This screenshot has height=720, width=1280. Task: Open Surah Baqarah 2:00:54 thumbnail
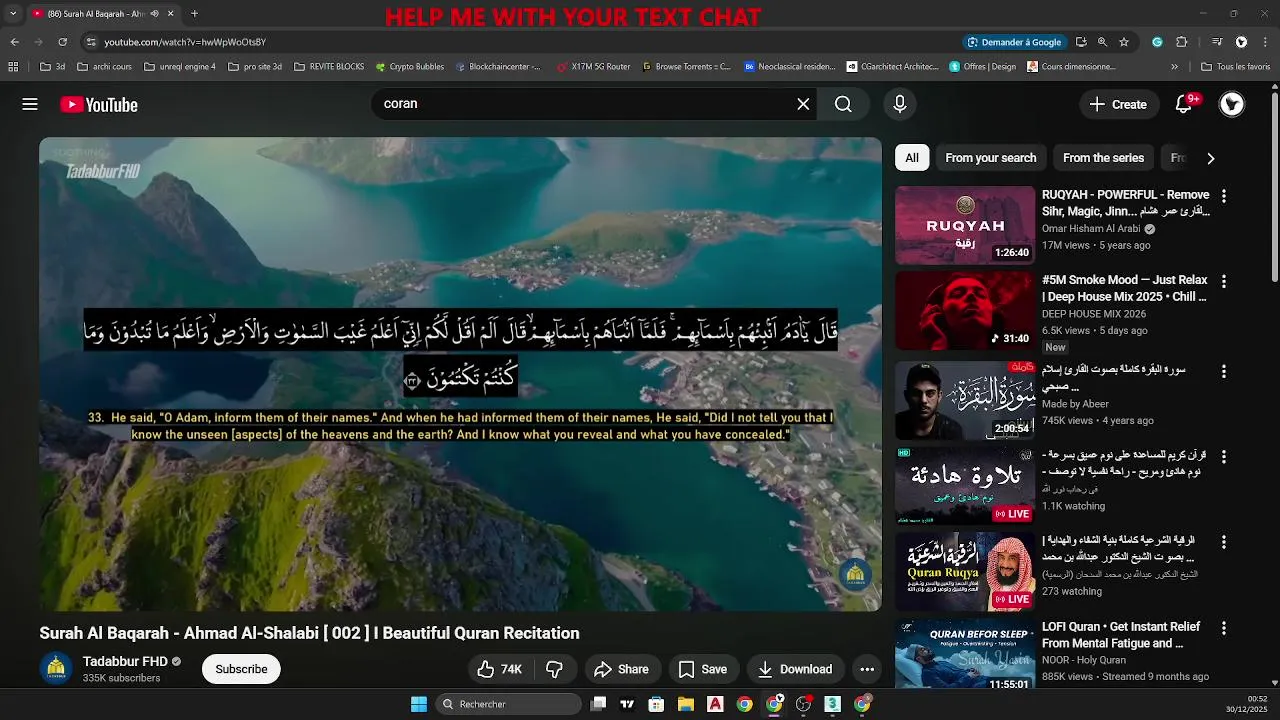point(965,400)
